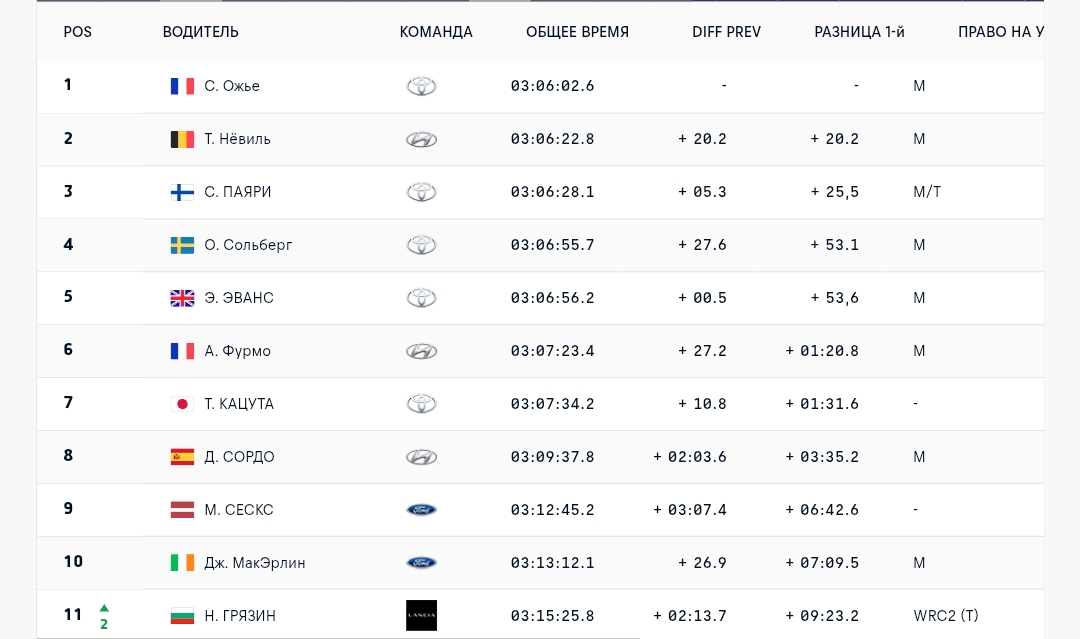The height and width of the screenshot is (639, 1080).
Task: Sort by the POS column header
Action: [x=77, y=32]
